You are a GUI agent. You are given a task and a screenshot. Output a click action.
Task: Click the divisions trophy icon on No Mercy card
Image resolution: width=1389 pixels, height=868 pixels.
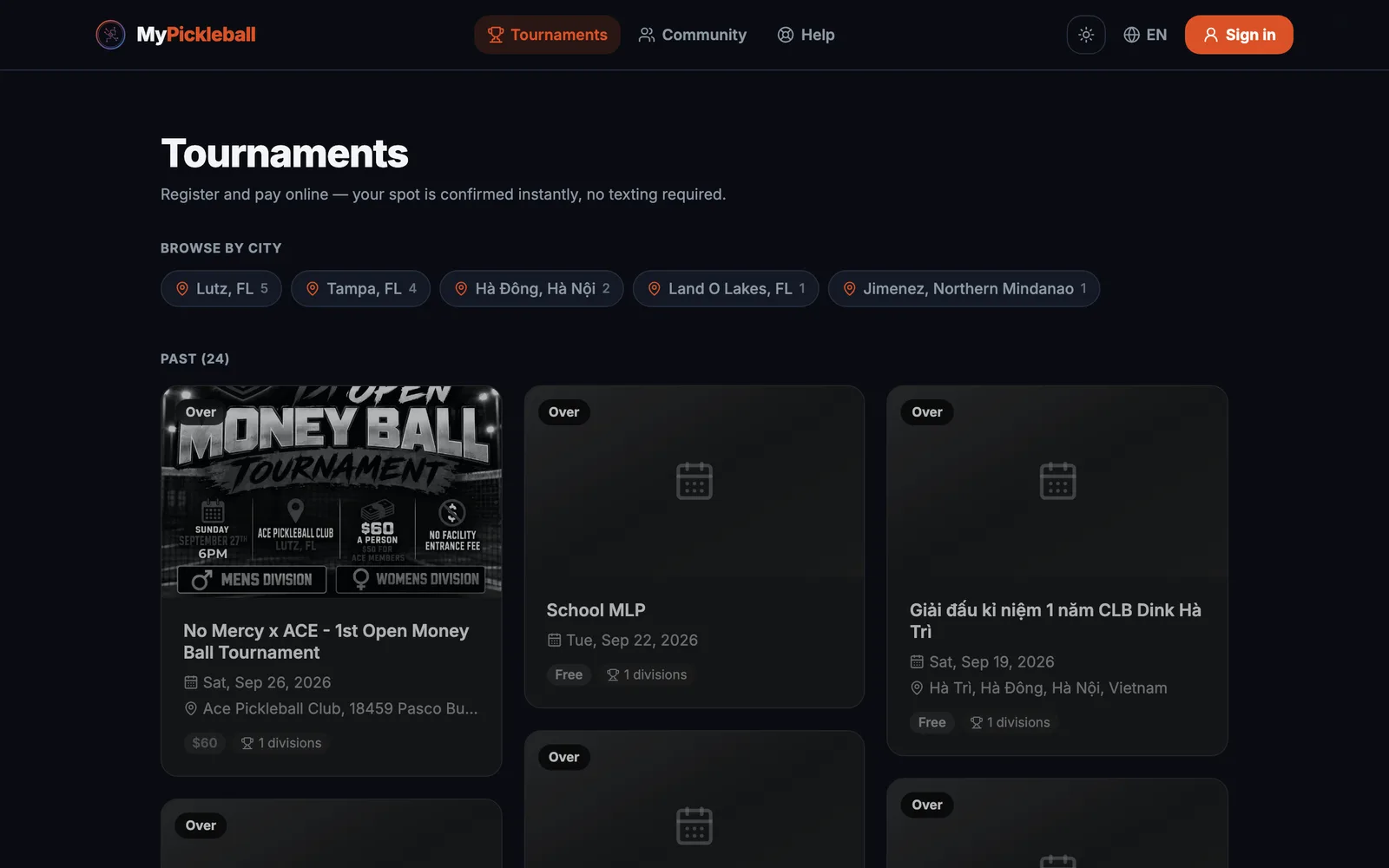click(x=247, y=743)
